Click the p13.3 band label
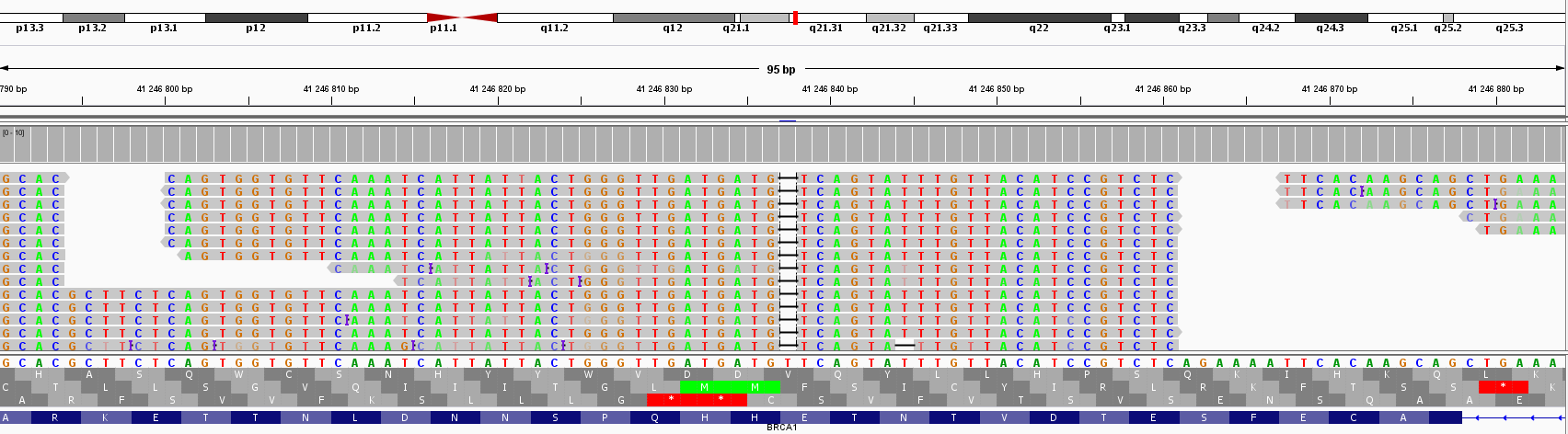Screen dimensions: 1568x434 click(x=29, y=29)
